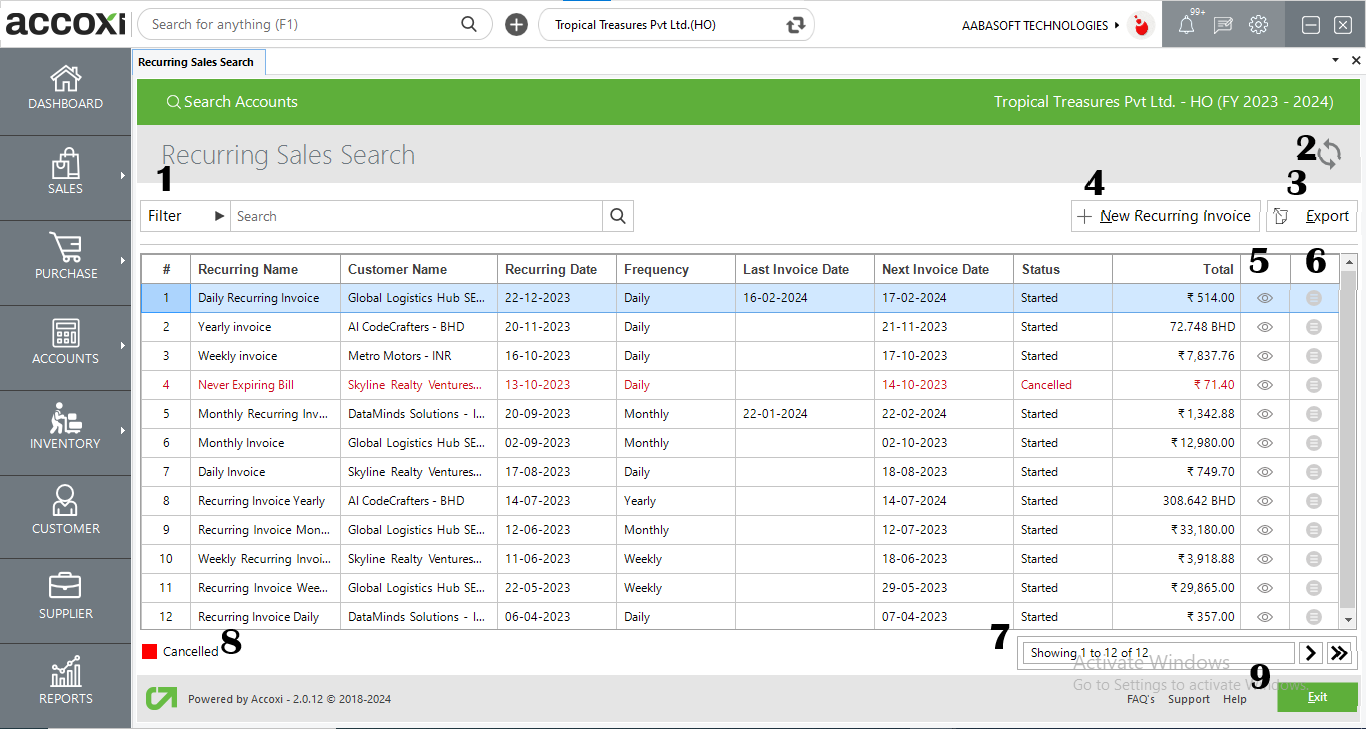Switch to the Recurring Sales Search tab

pyautogui.click(x=198, y=61)
